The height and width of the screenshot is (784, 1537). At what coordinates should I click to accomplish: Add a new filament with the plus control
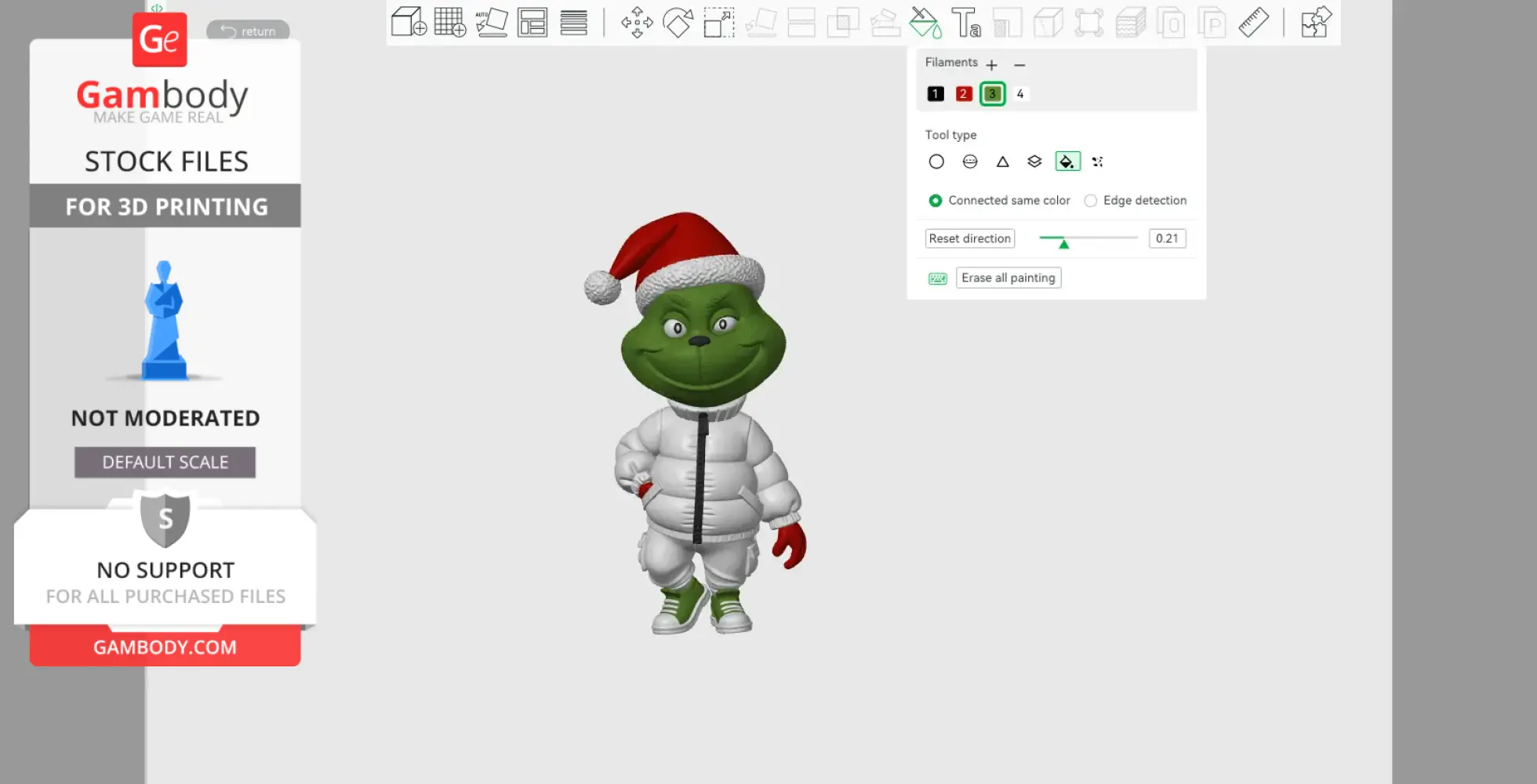coord(992,65)
